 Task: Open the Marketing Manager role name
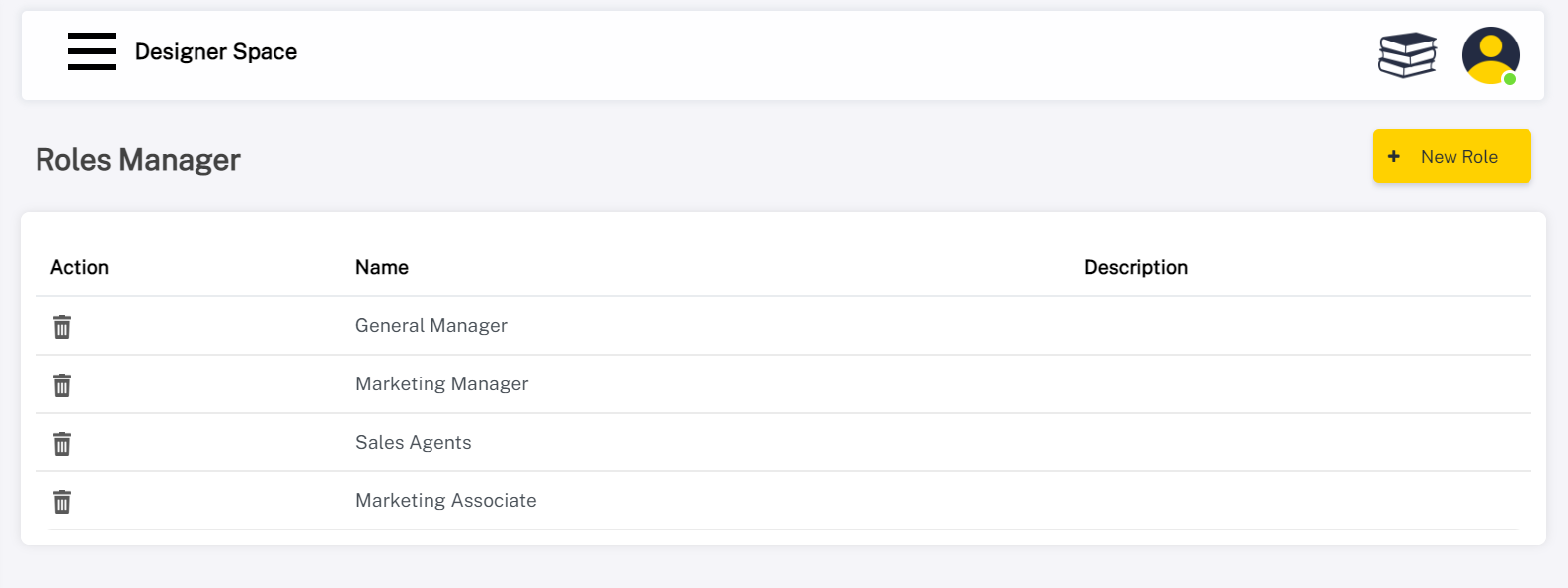(x=441, y=384)
